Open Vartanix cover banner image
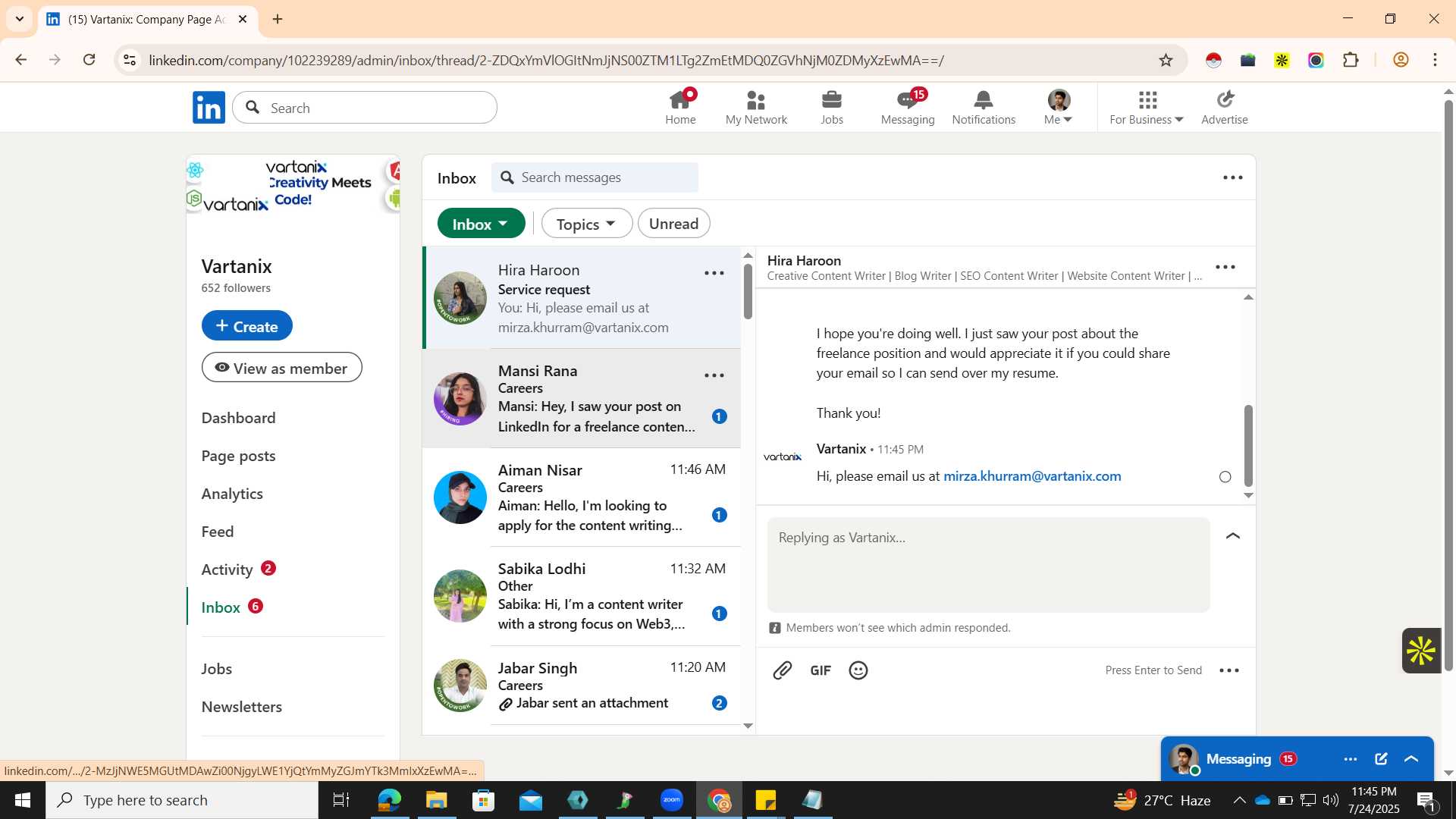Viewport: 1456px width, 819px height. tap(293, 185)
